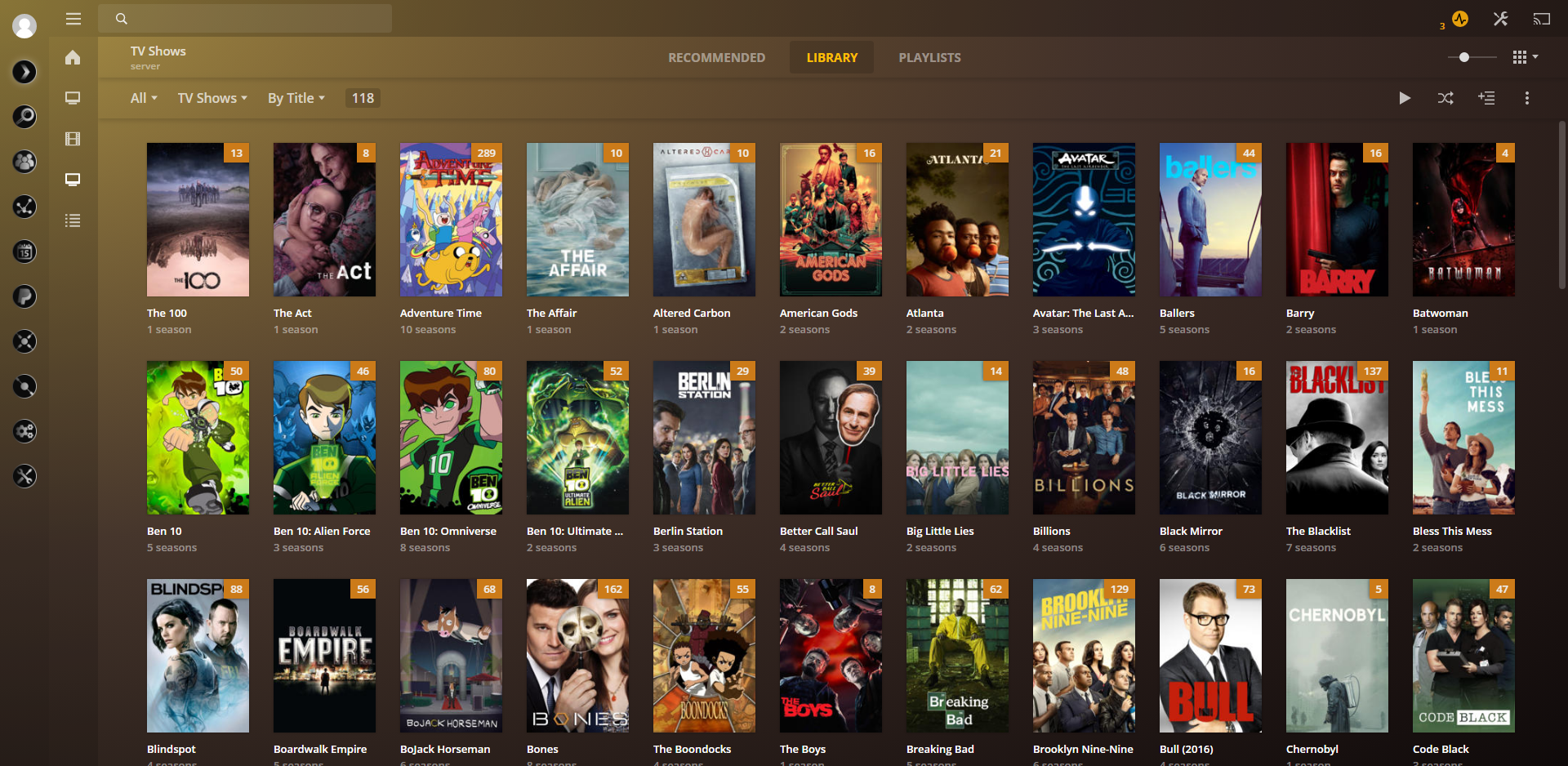Viewport: 1568px width, 766px height.
Task: Open the users group launcher icon
Action: 24,162
